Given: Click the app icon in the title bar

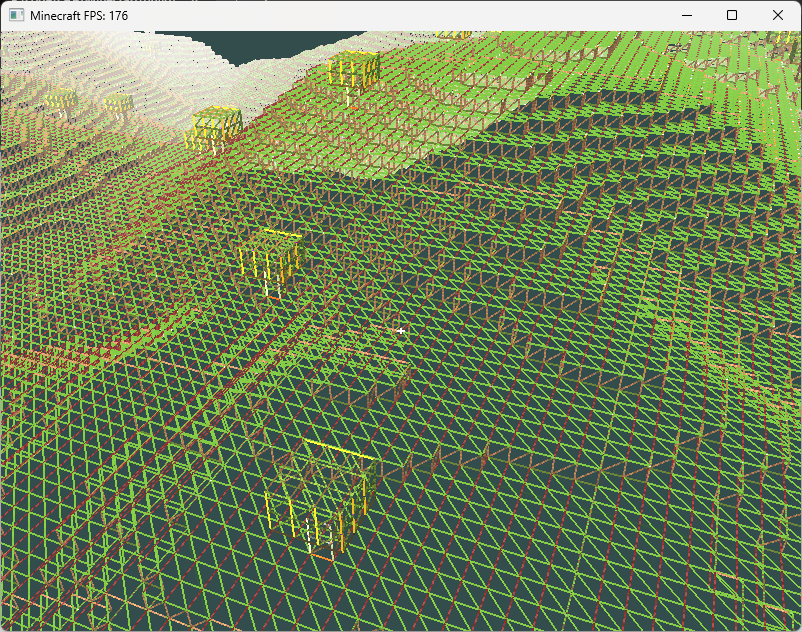Looking at the screenshot, I should click(x=16, y=16).
